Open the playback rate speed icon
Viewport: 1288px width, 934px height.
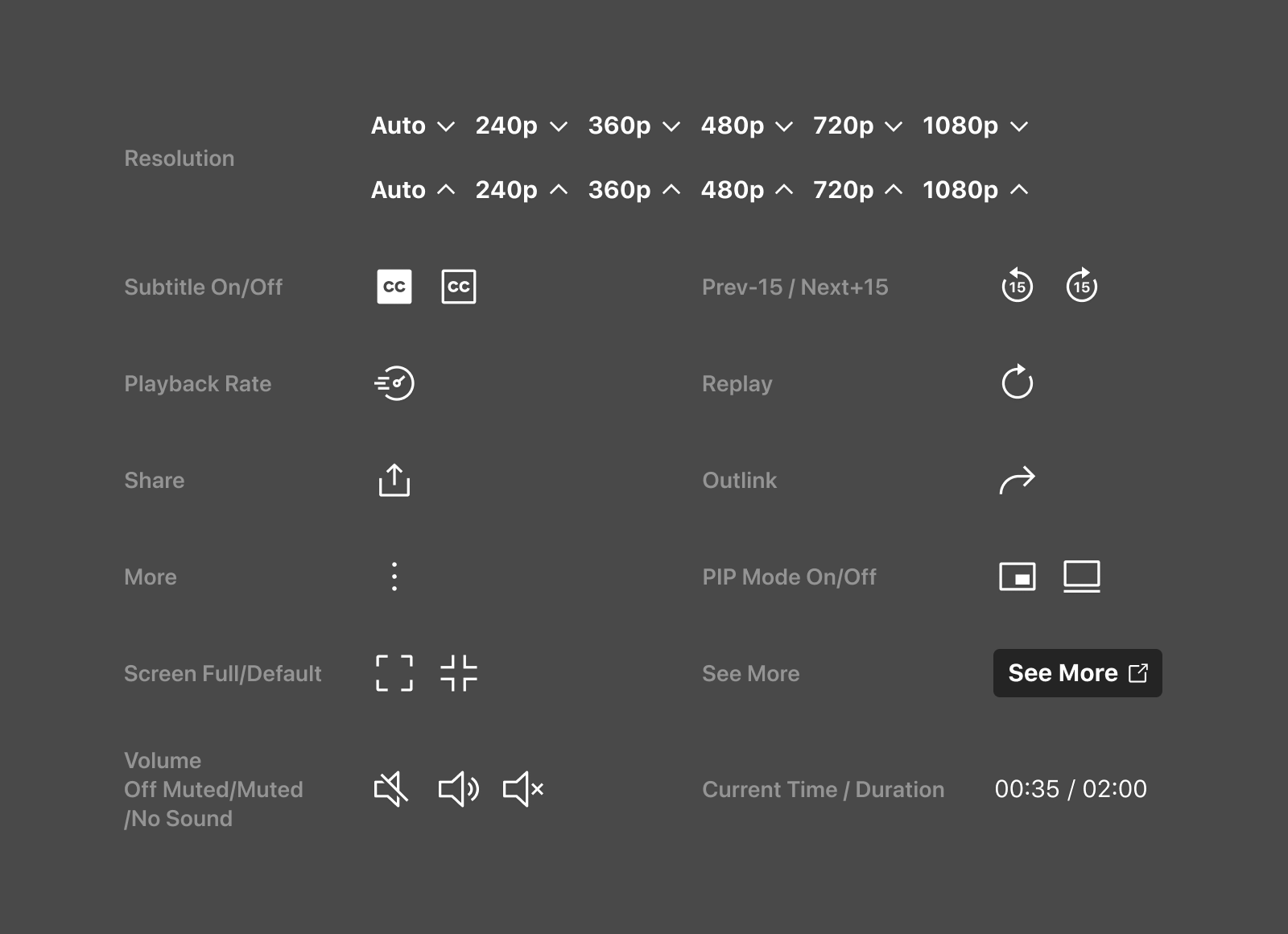[x=394, y=383]
